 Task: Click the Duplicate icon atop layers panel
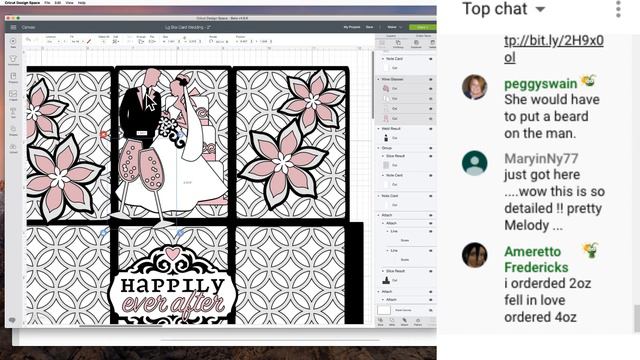tap(416, 44)
